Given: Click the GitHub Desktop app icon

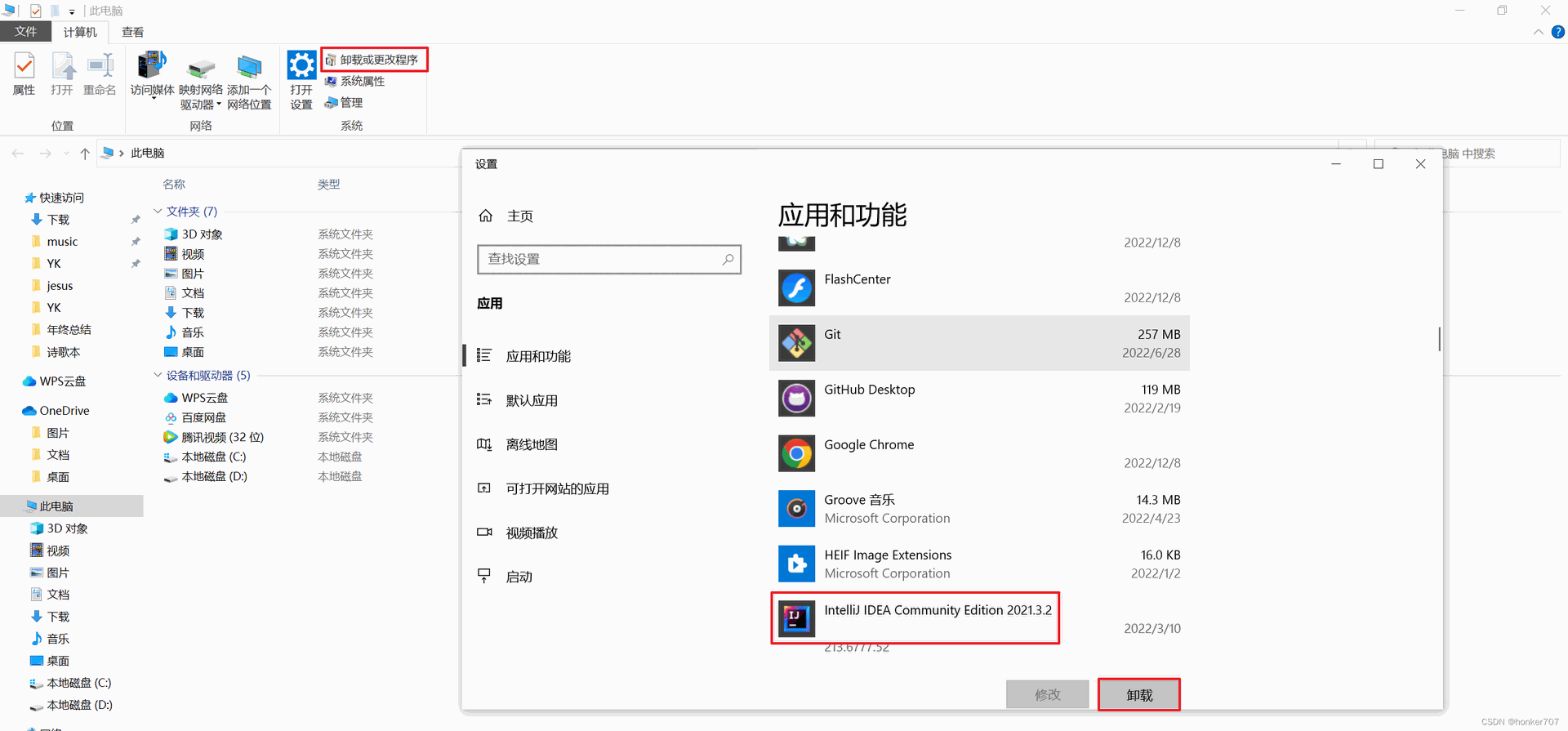Looking at the screenshot, I should click(x=796, y=399).
